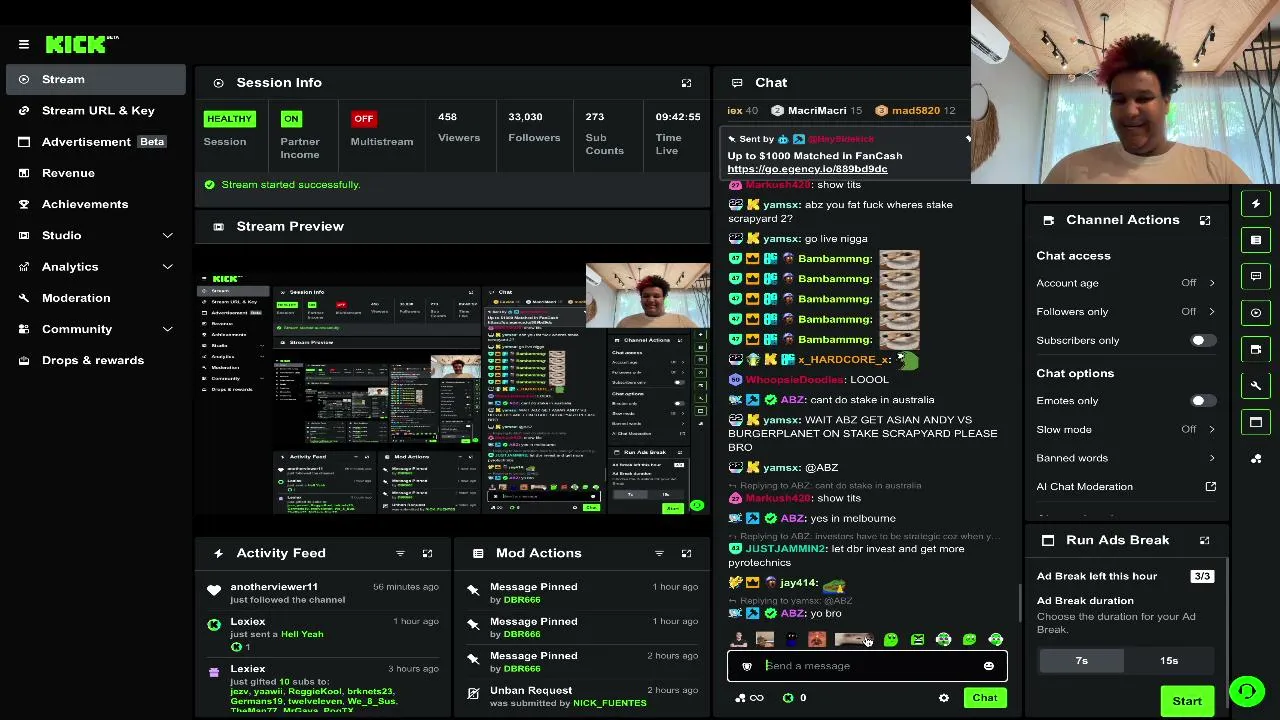Viewport: 1280px width, 720px height.
Task: Open the emoji picker in the message box
Action: [989, 666]
